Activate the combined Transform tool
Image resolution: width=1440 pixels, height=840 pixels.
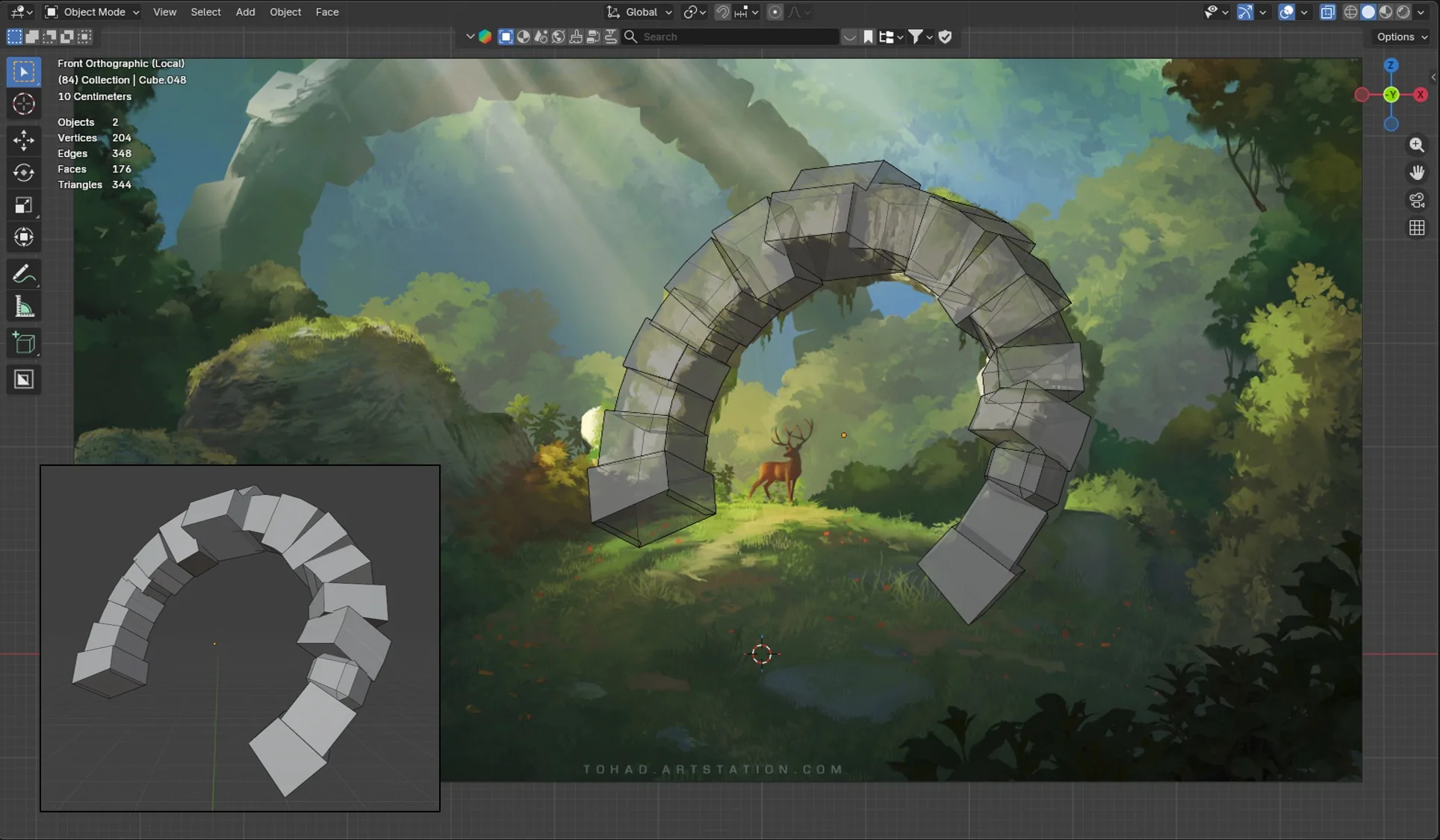pos(24,237)
